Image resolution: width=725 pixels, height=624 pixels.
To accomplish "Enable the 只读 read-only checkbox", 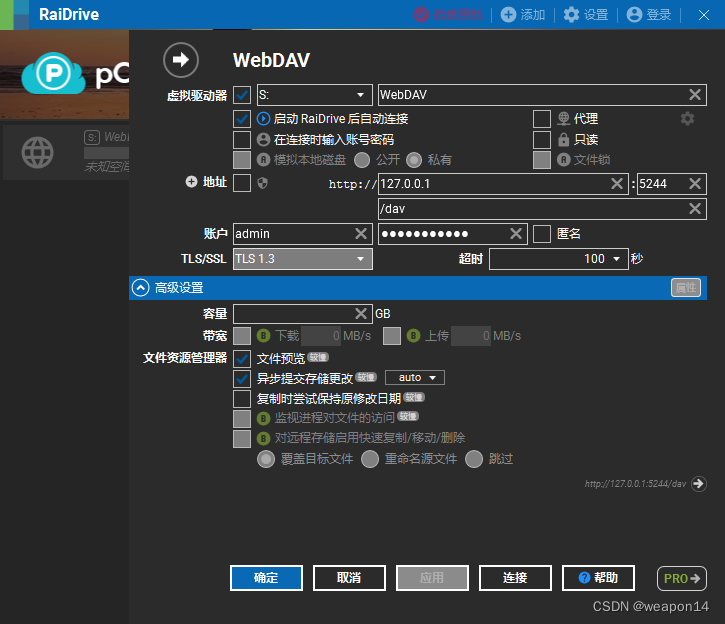I will point(541,140).
